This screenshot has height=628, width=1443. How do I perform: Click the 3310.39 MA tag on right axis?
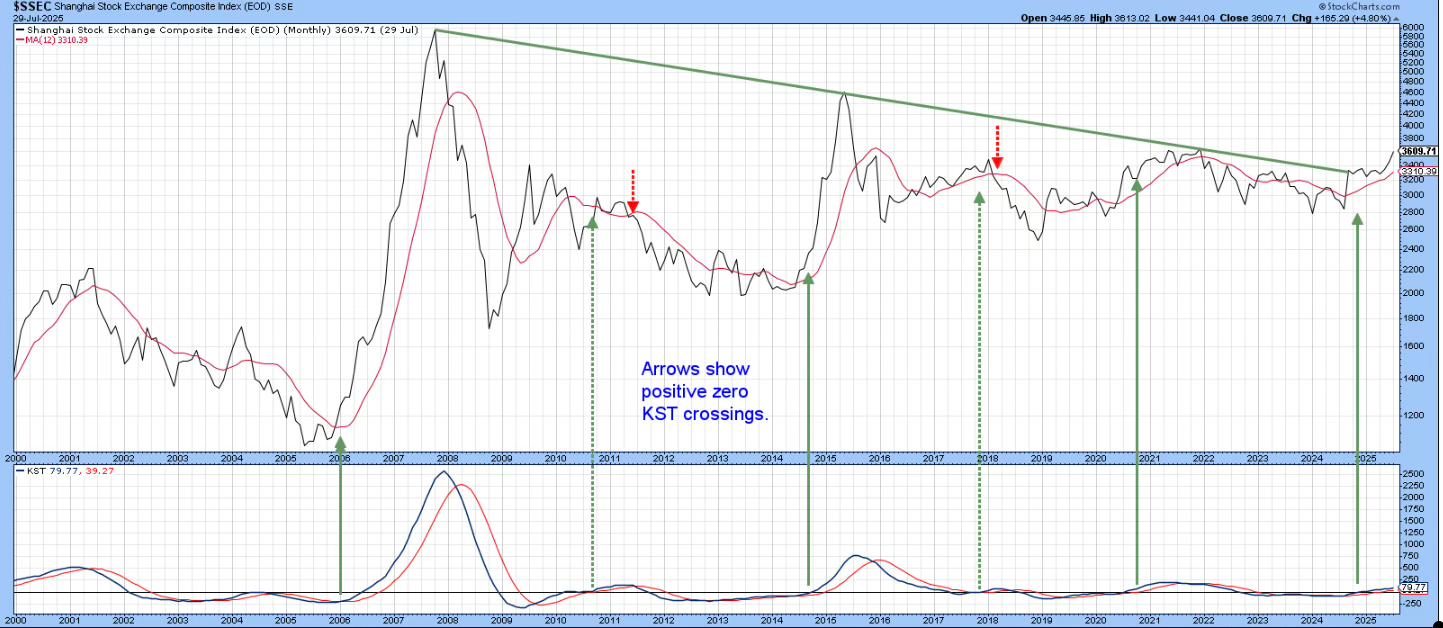coord(1419,171)
